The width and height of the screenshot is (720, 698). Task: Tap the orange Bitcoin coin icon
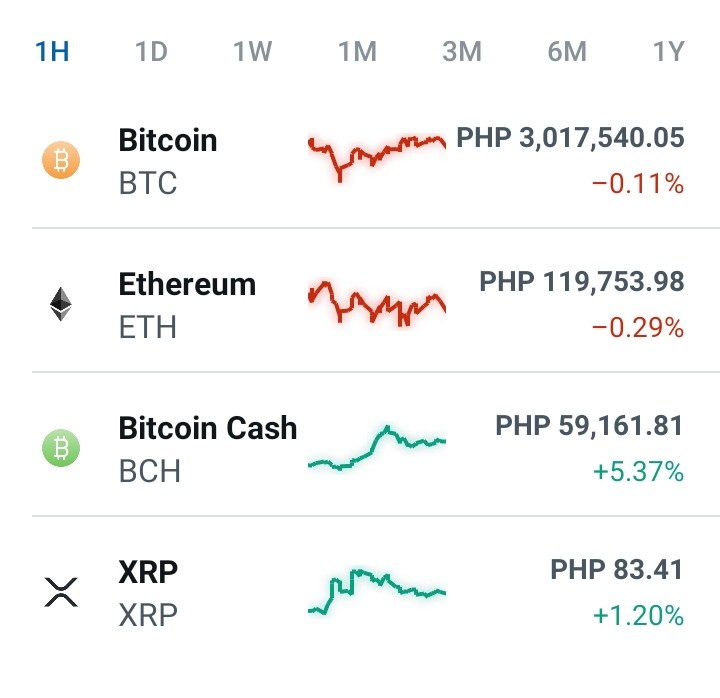[x=61, y=160]
